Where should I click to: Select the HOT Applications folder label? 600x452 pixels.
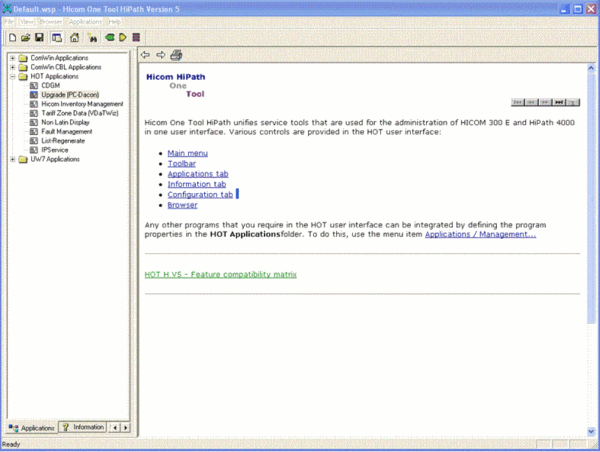pyautogui.click(x=54, y=76)
